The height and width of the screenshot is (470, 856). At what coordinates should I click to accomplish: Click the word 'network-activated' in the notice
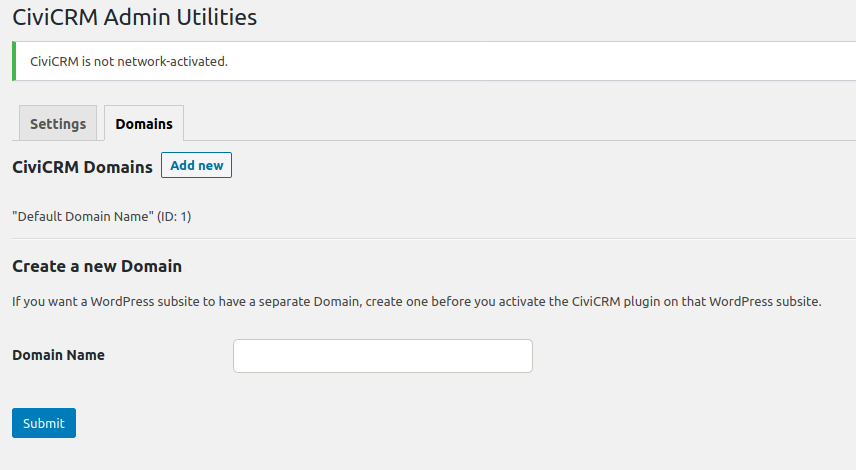click(x=172, y=61)
